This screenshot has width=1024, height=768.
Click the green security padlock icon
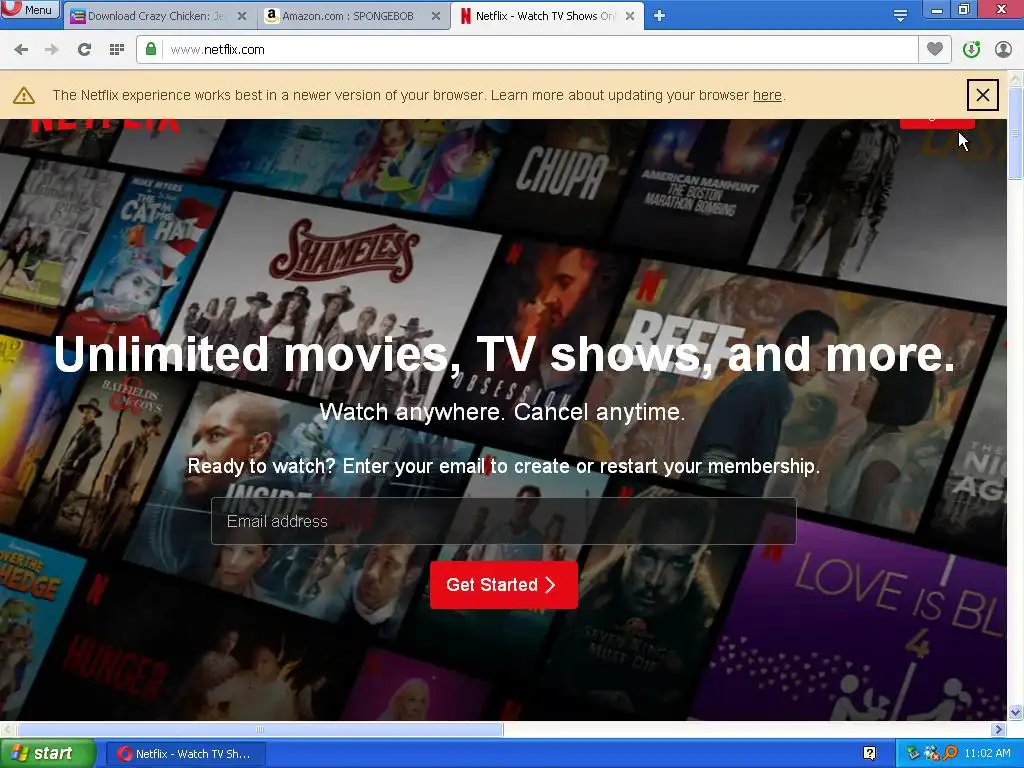coord(151,49)
